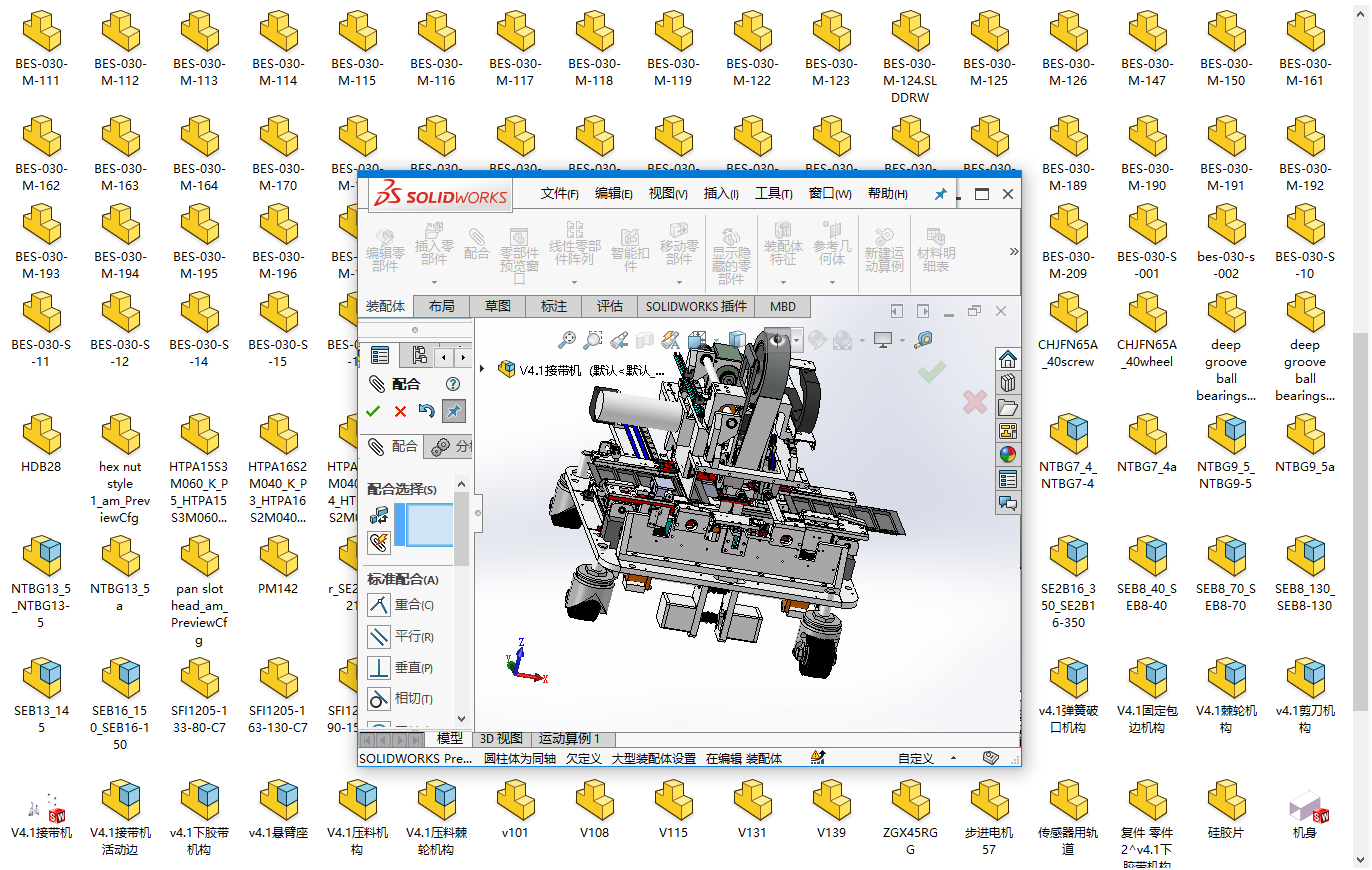Confirm the mate with the green checkmark
This screenshot has height=870, width=1372.
pos(373,411)
